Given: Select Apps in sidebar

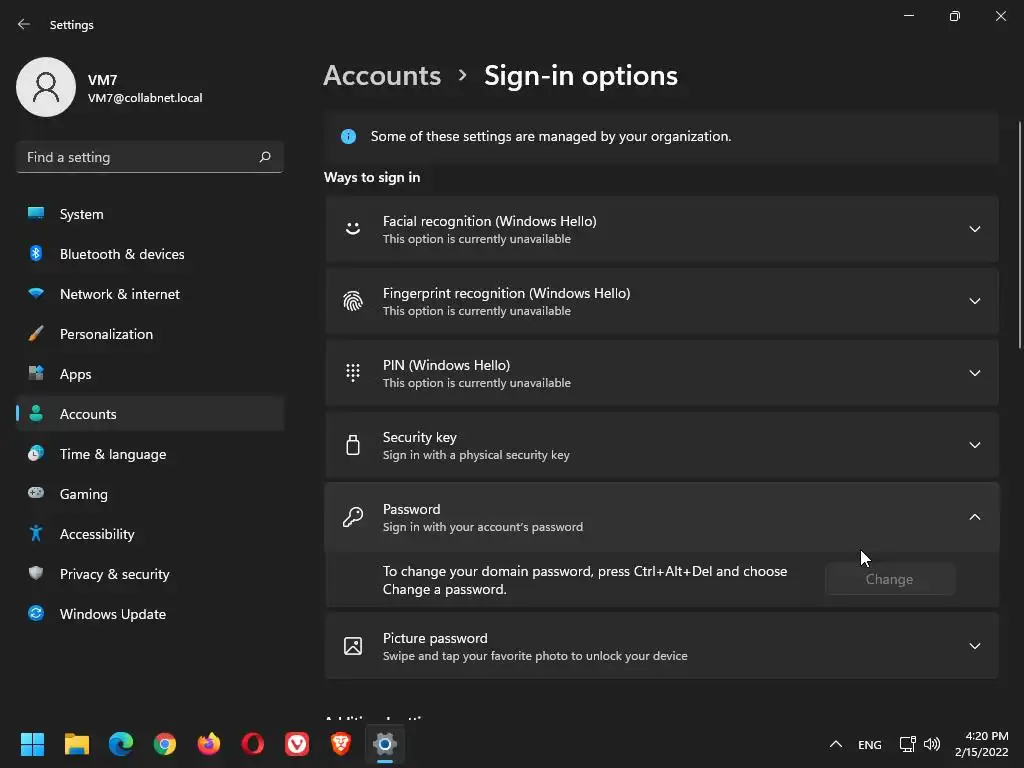Looking at the screenshot, I should (150, 374).
